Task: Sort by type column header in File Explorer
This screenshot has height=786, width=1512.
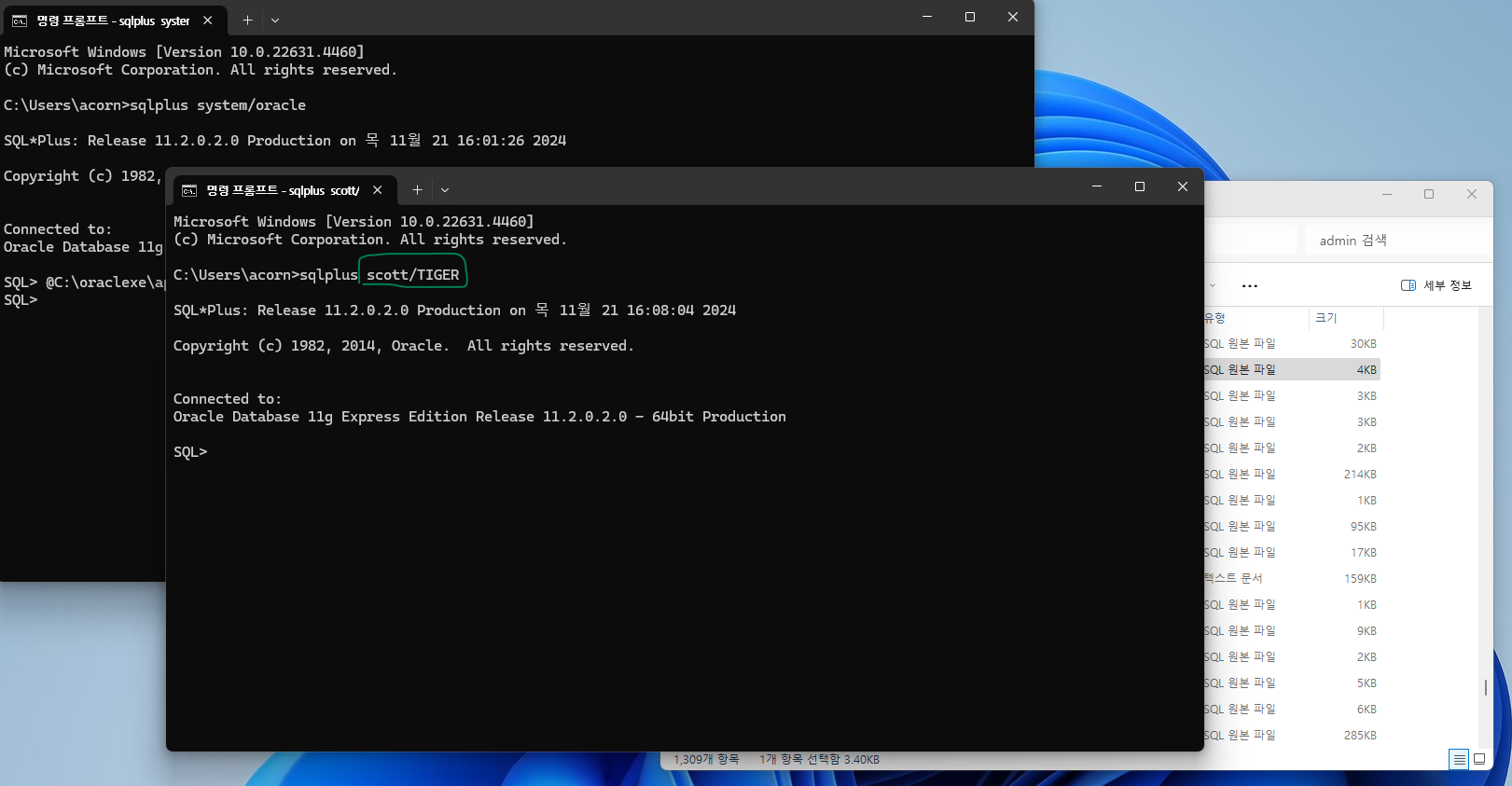Action: tap(1255, 318)
